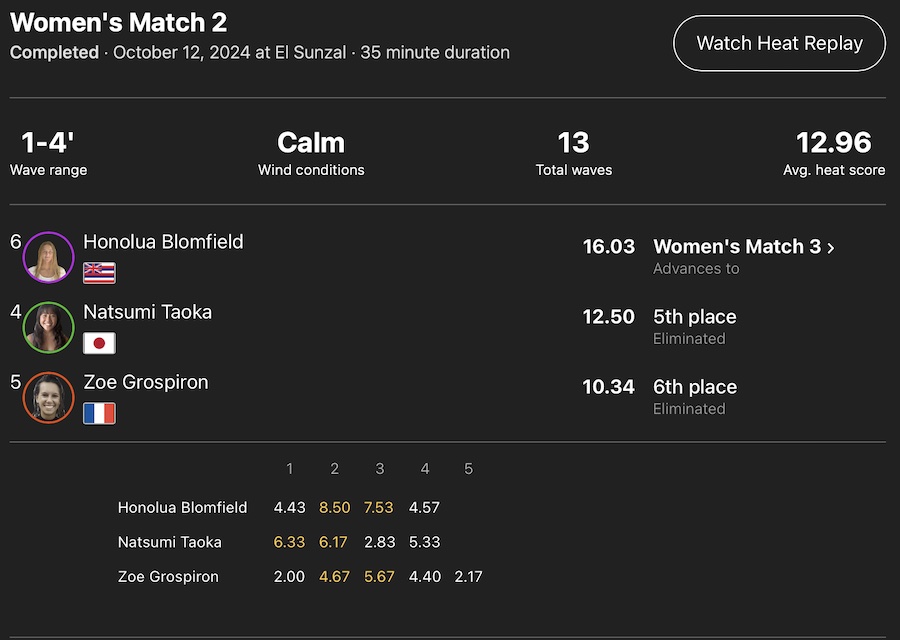Select Natsumi Taoka's name in results
This screenshot has height=640, width=900.
click(147, 311)
